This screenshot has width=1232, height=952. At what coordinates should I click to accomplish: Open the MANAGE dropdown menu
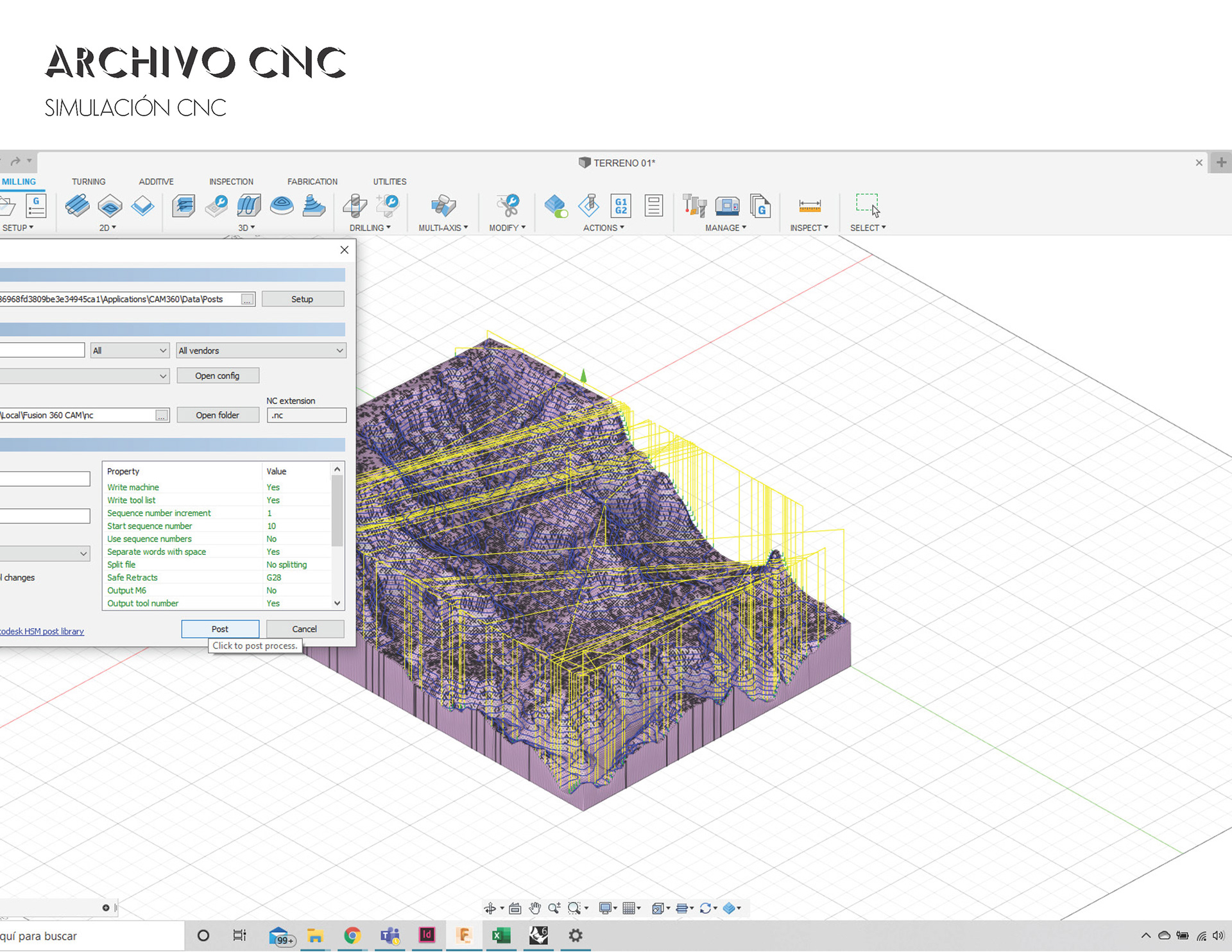pos(725,228)
